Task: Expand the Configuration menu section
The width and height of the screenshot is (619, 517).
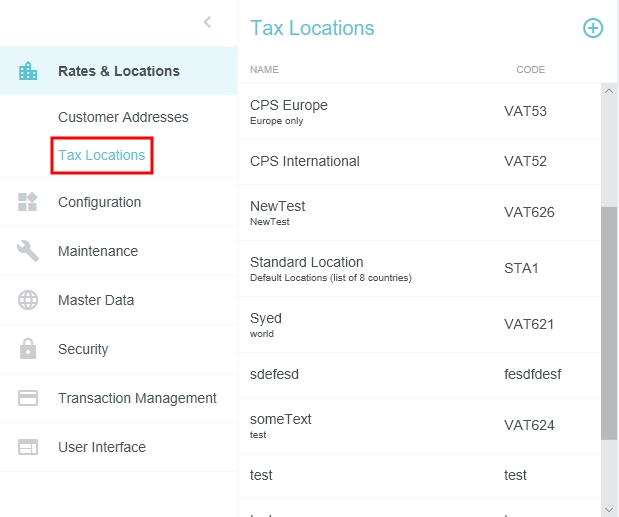Action: point(99,202)
